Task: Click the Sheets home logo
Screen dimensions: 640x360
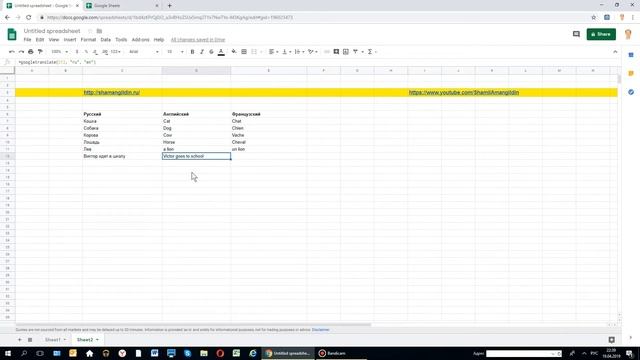Action: click(x=12, y=34)
